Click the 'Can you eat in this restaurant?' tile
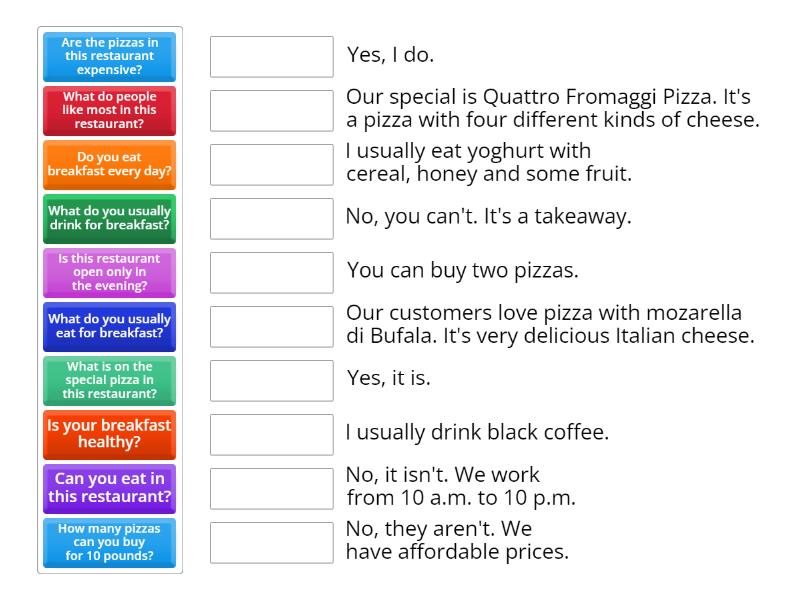This screenshot has height=600, width=800. pos(110,489)
